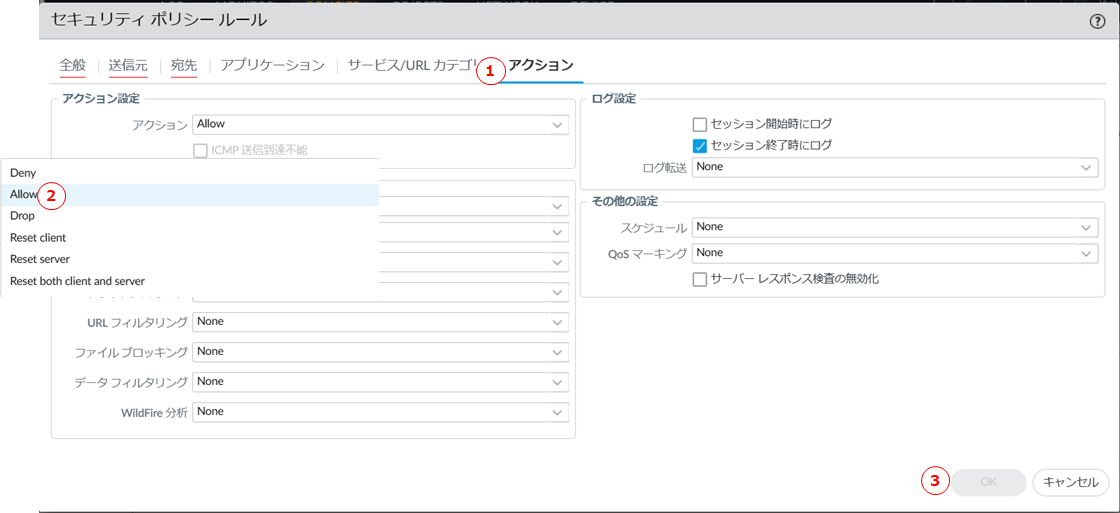Screen dimensions: 1120x513
Task: Click the help question mark icon
Action: point(1097,21)
